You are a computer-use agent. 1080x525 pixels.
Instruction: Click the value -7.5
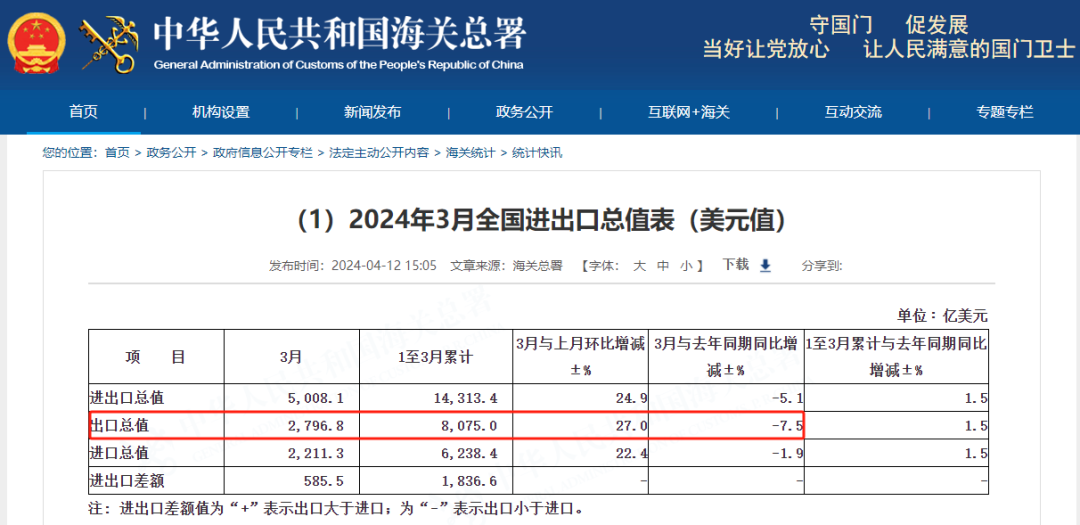(x=785, y=426)
